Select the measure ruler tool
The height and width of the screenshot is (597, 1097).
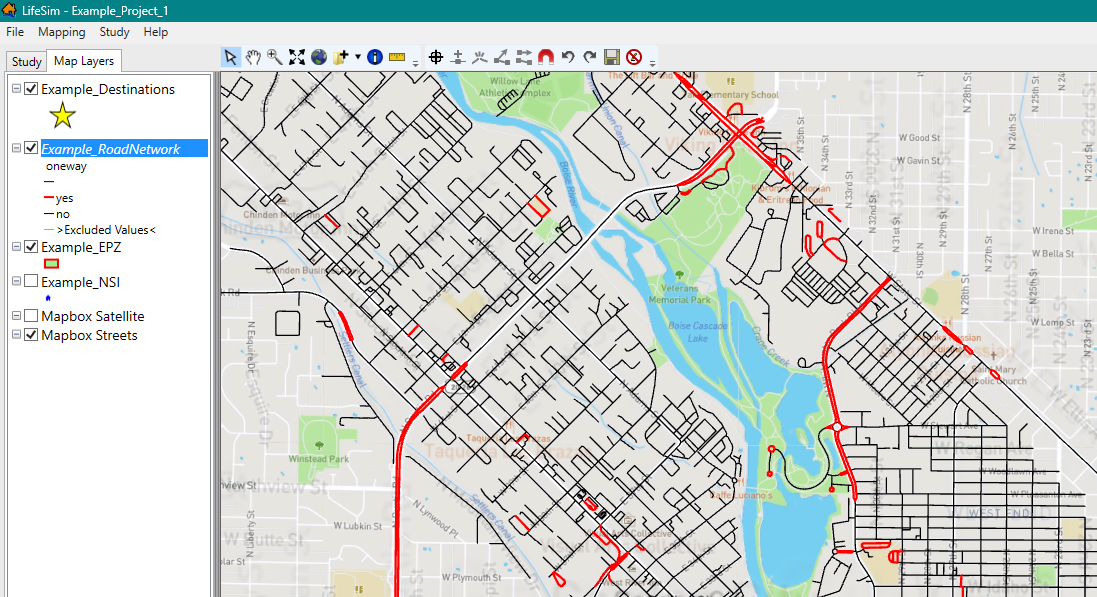tap(396, 57)
